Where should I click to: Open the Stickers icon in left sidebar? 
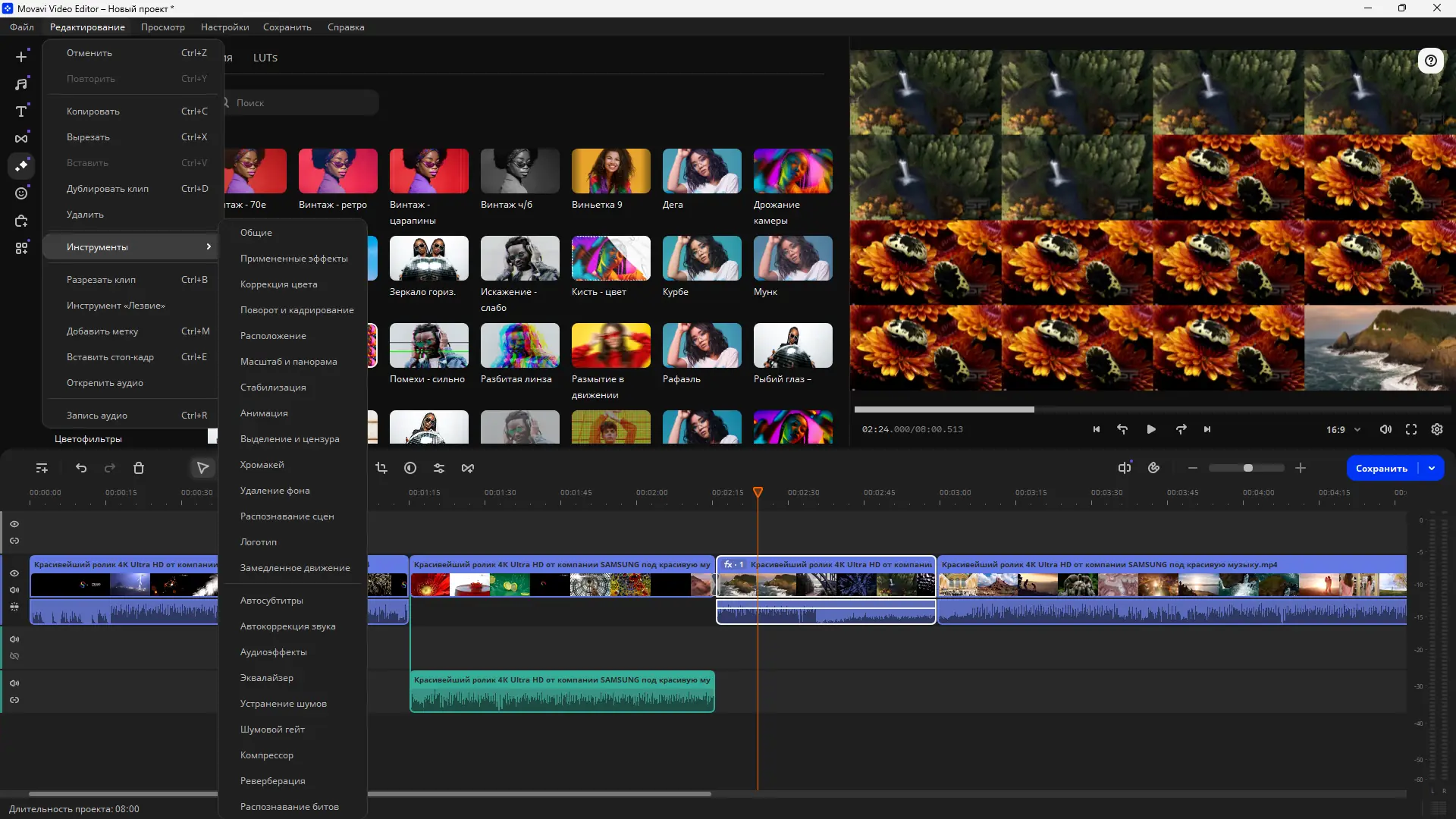21,193
